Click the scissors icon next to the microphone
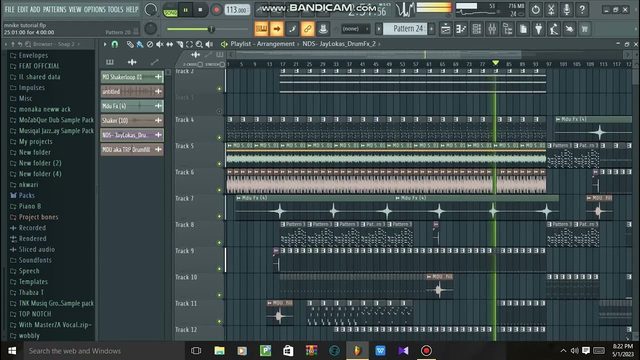 551,9
